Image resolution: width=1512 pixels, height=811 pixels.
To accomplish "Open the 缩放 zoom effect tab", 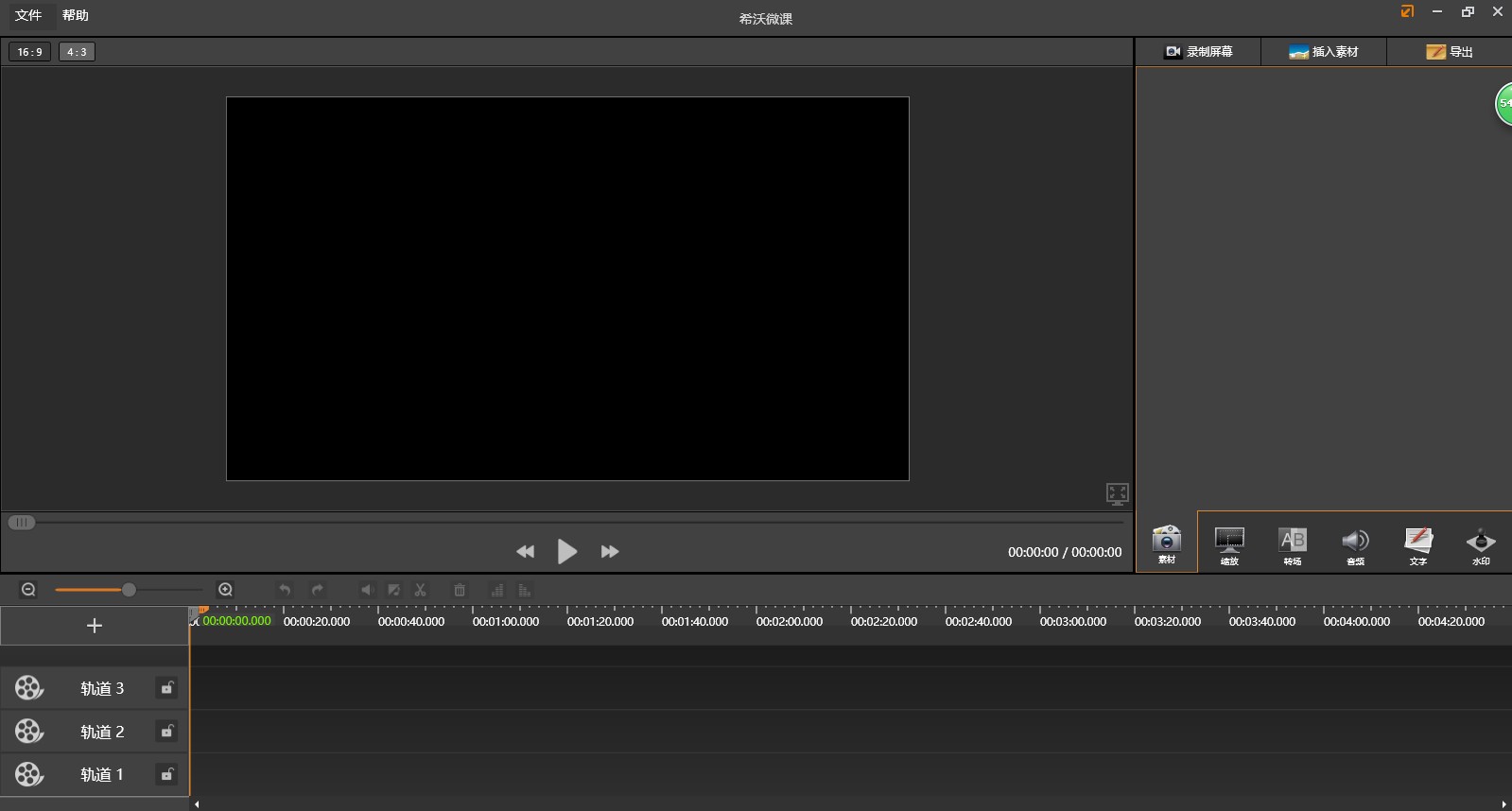I will 1229,544.
